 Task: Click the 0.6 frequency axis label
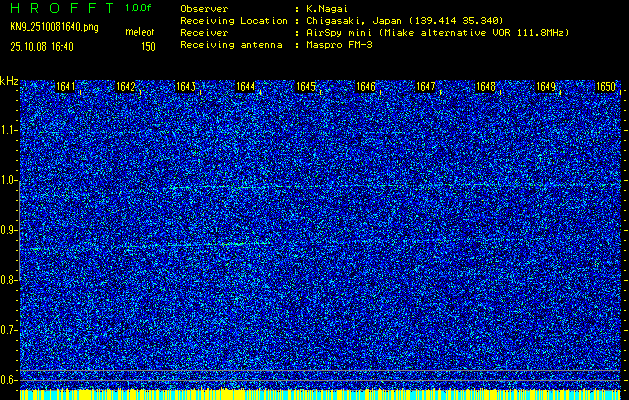[9, 380]
